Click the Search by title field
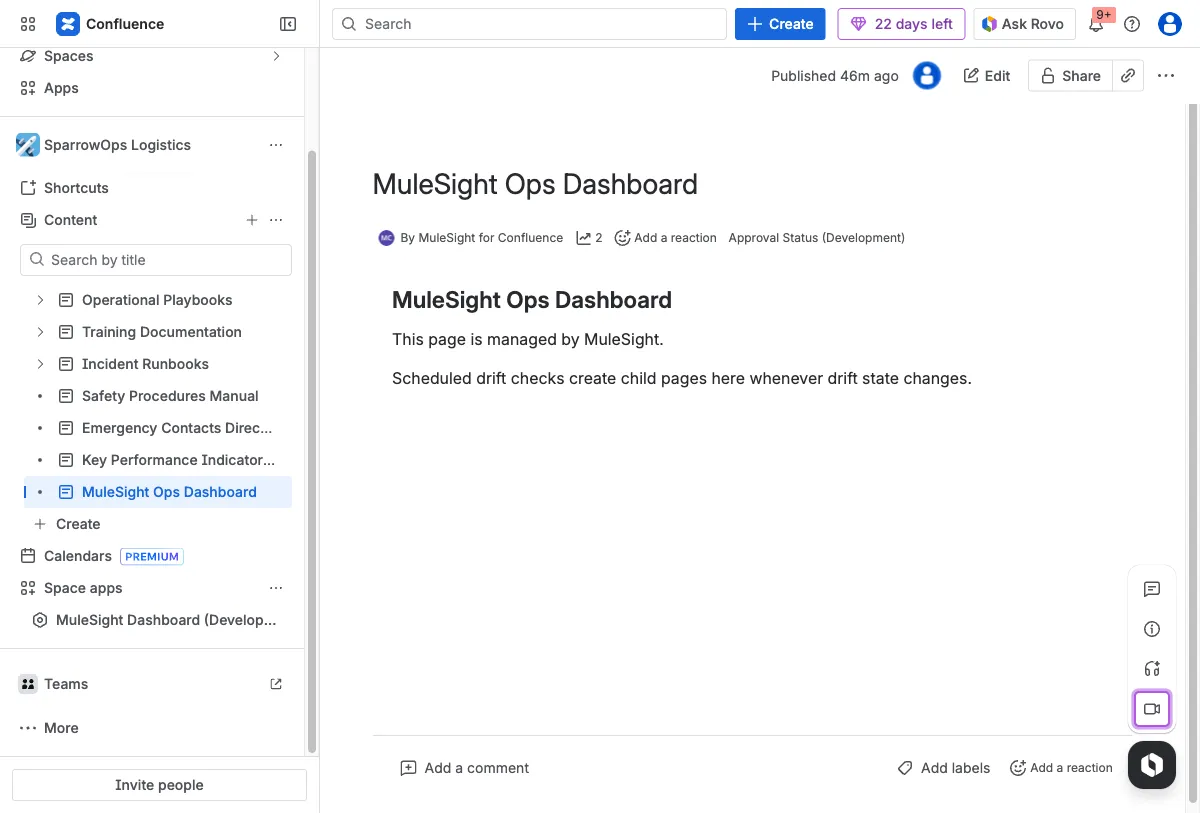 (156, 260)
